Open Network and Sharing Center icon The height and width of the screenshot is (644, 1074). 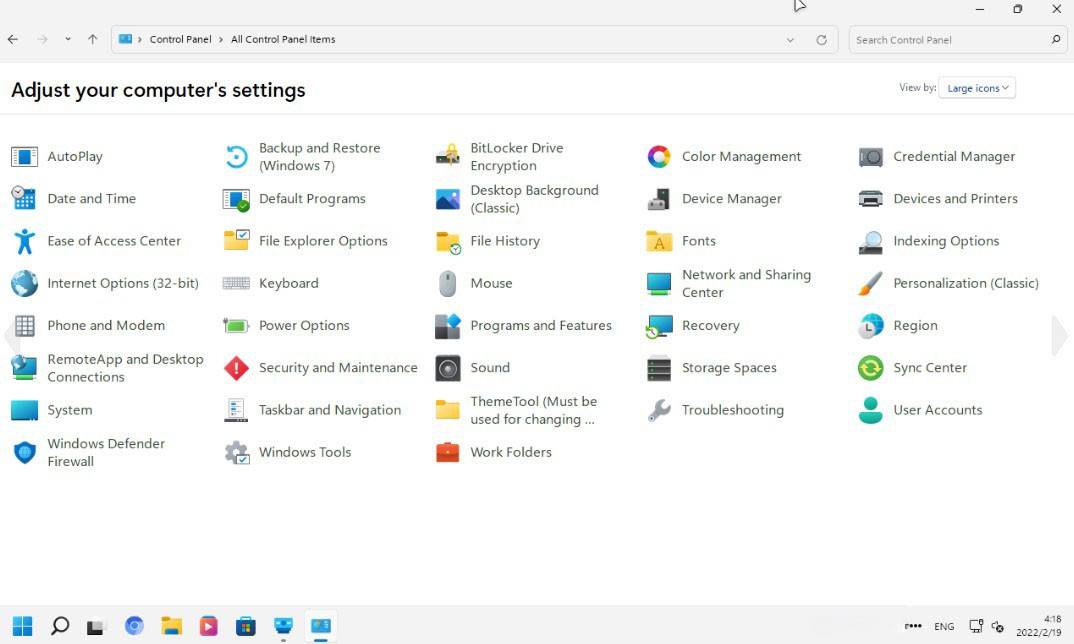click(659, 284)
